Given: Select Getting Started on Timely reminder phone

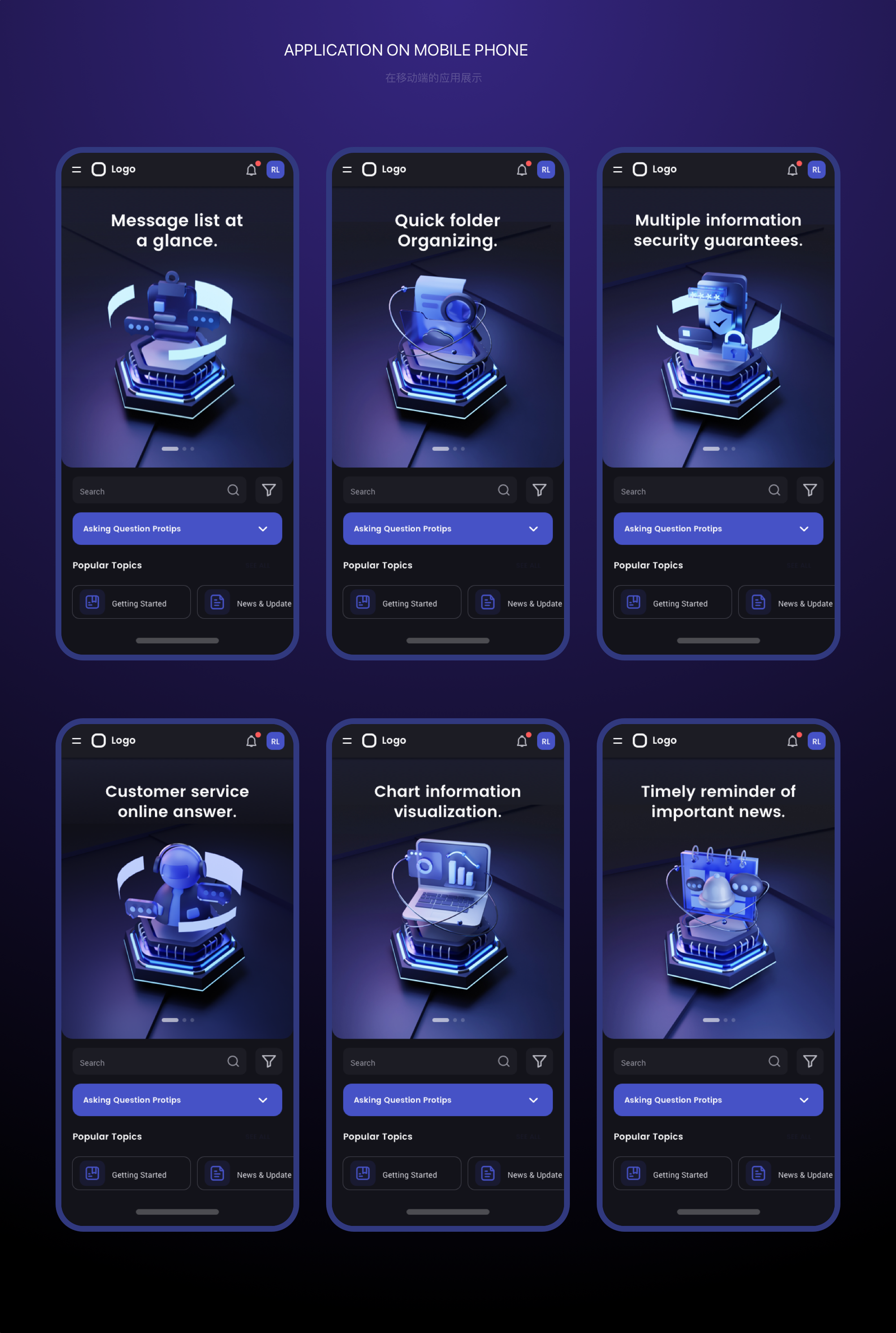Looking at the screenshot, I should [672, 1173].
